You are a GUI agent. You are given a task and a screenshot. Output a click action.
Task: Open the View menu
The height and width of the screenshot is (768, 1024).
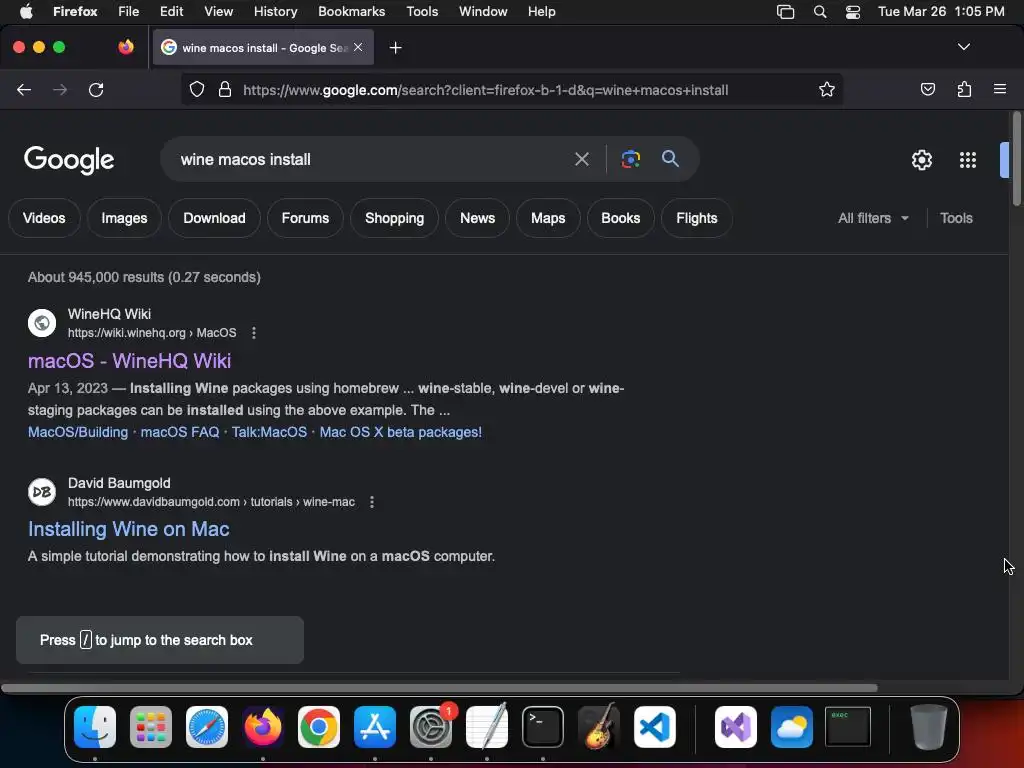pyautogui.click(x=218, y=11)
